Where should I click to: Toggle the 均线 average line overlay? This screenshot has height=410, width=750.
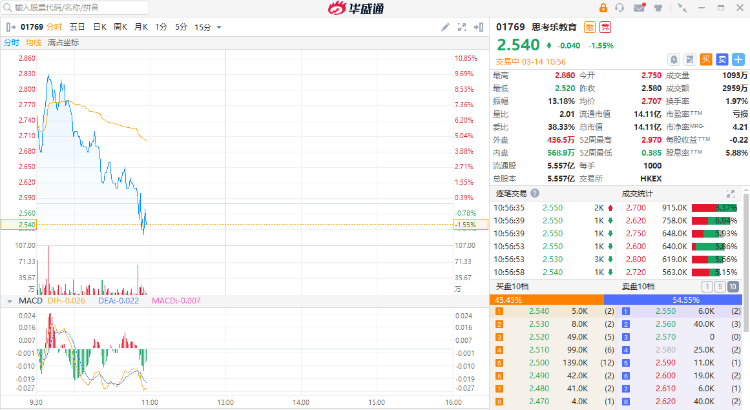pos(34,43)
